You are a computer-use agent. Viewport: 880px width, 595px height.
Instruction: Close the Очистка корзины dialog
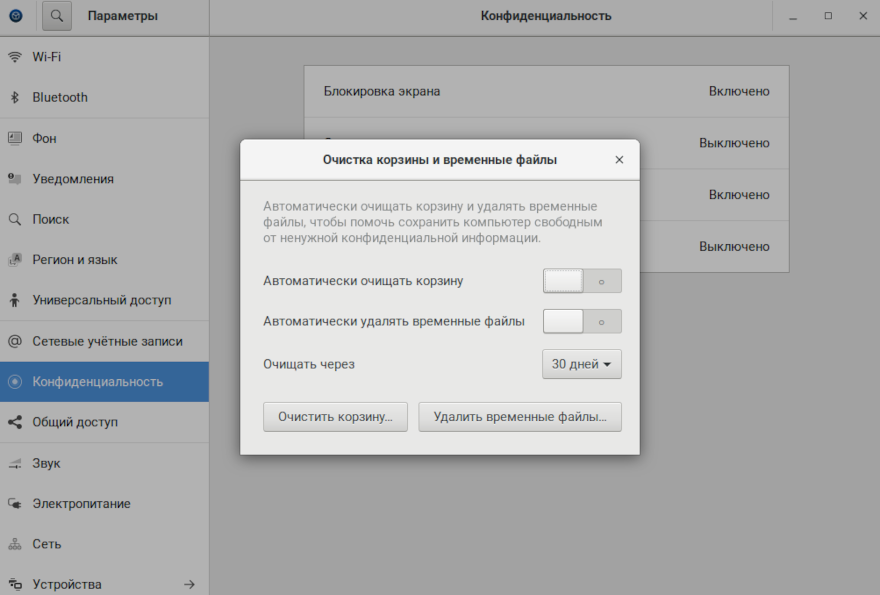(619, 160)
